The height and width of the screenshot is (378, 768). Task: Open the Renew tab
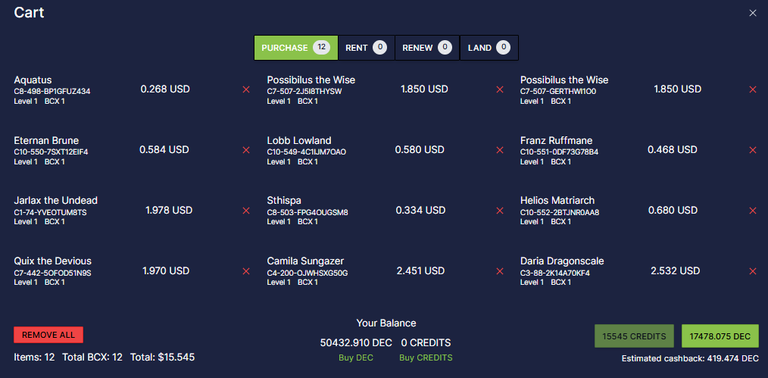click(x=427, y=47)
